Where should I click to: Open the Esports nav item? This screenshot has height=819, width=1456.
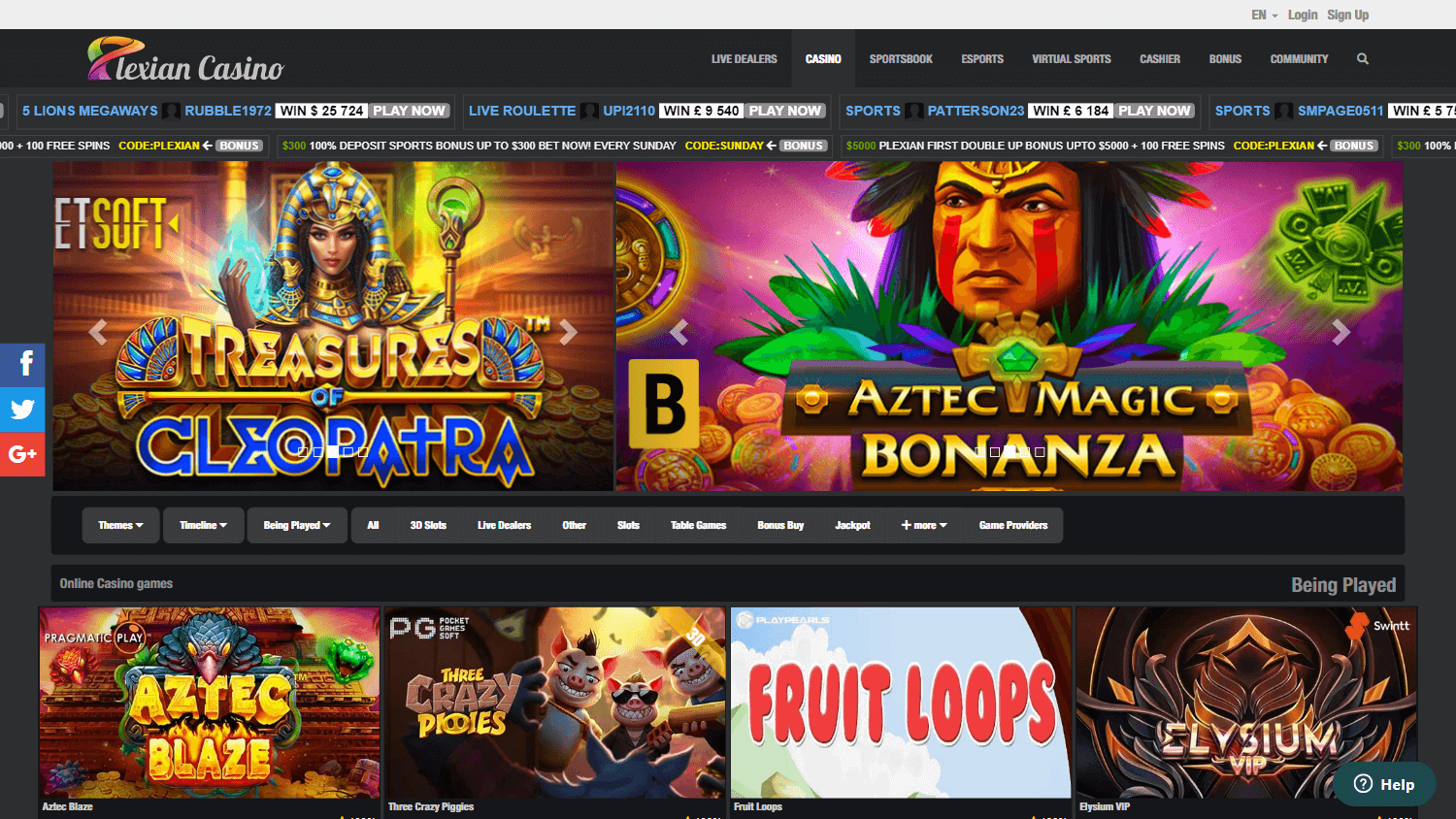pos(982,59)
